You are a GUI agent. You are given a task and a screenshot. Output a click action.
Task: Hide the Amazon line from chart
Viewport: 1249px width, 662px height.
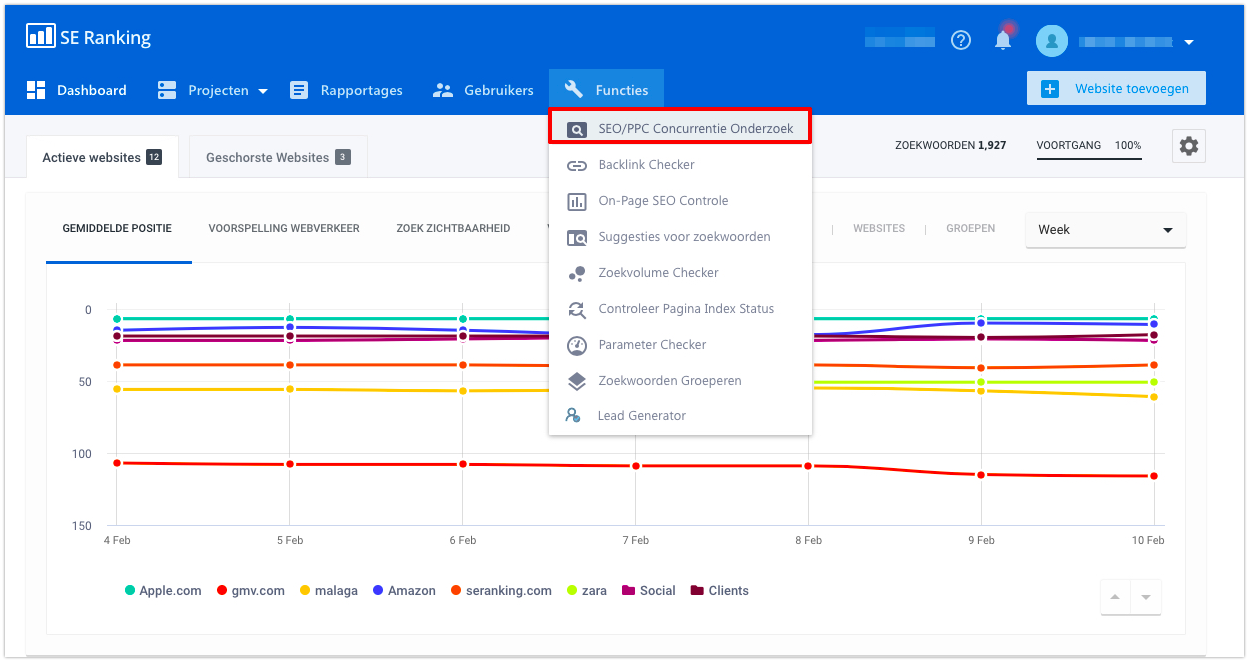(404, 591)
